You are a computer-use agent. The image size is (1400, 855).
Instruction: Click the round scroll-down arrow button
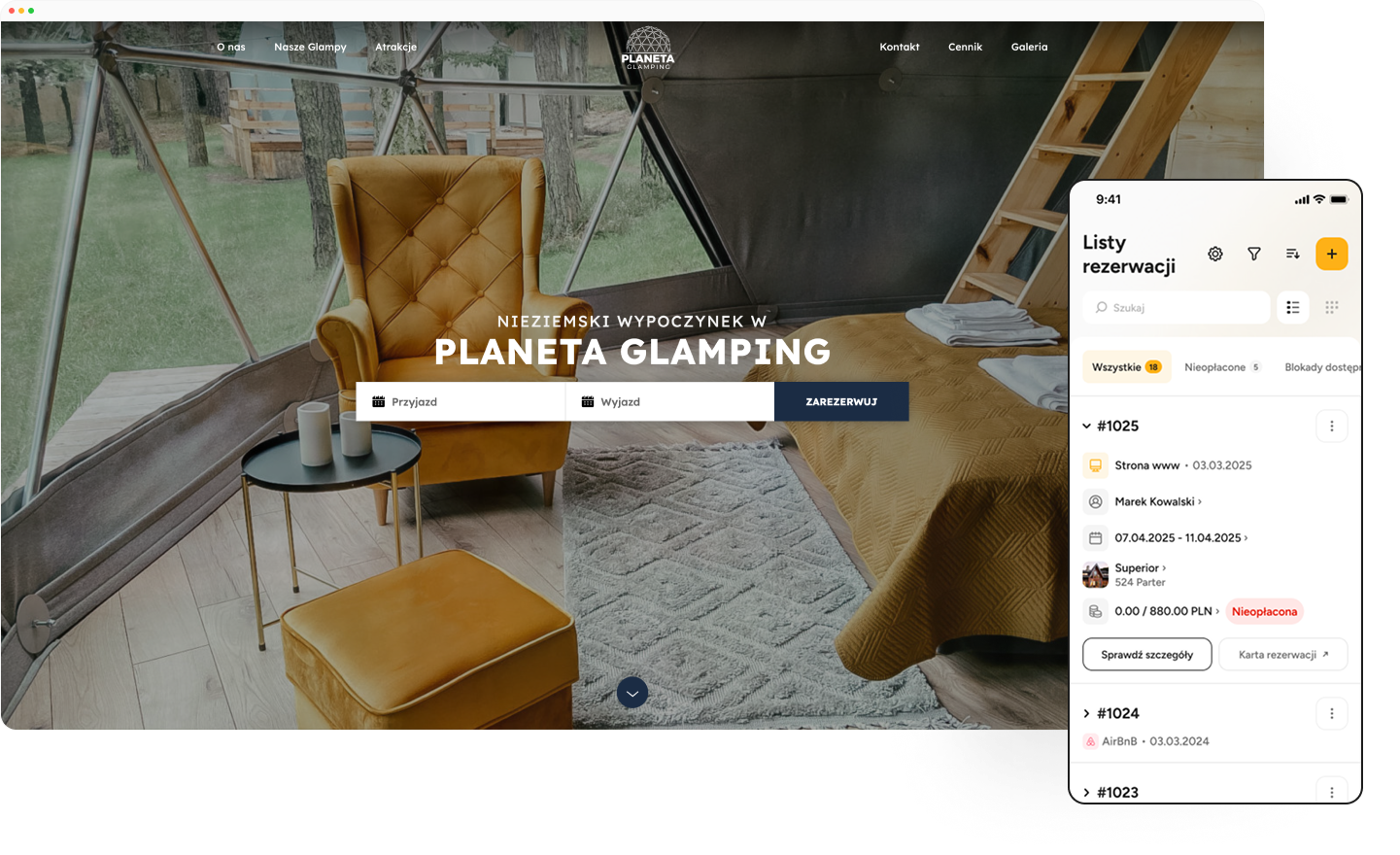coord(632,693)
